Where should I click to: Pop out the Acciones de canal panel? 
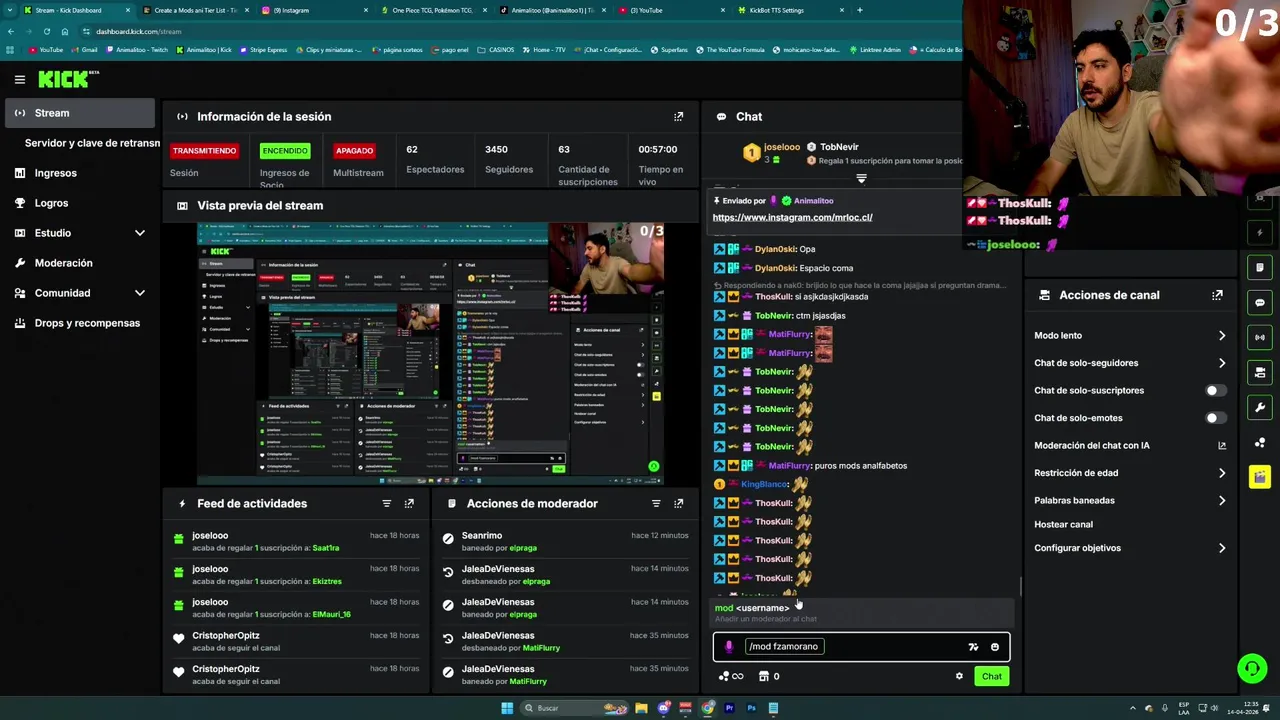click(1217, 295)
